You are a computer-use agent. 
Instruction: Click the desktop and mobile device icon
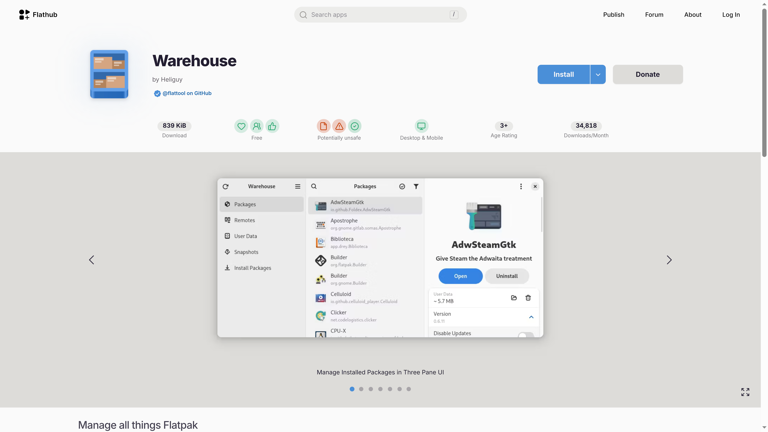pyautogui.click(x=421, y=126)
